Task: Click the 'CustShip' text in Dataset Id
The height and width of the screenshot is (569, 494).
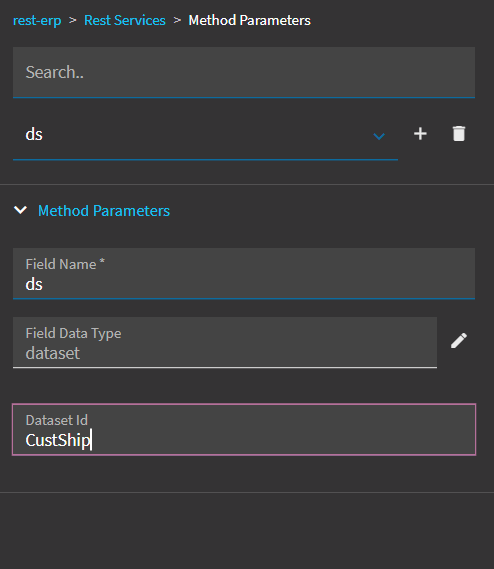Action: [x=58, y=440]
